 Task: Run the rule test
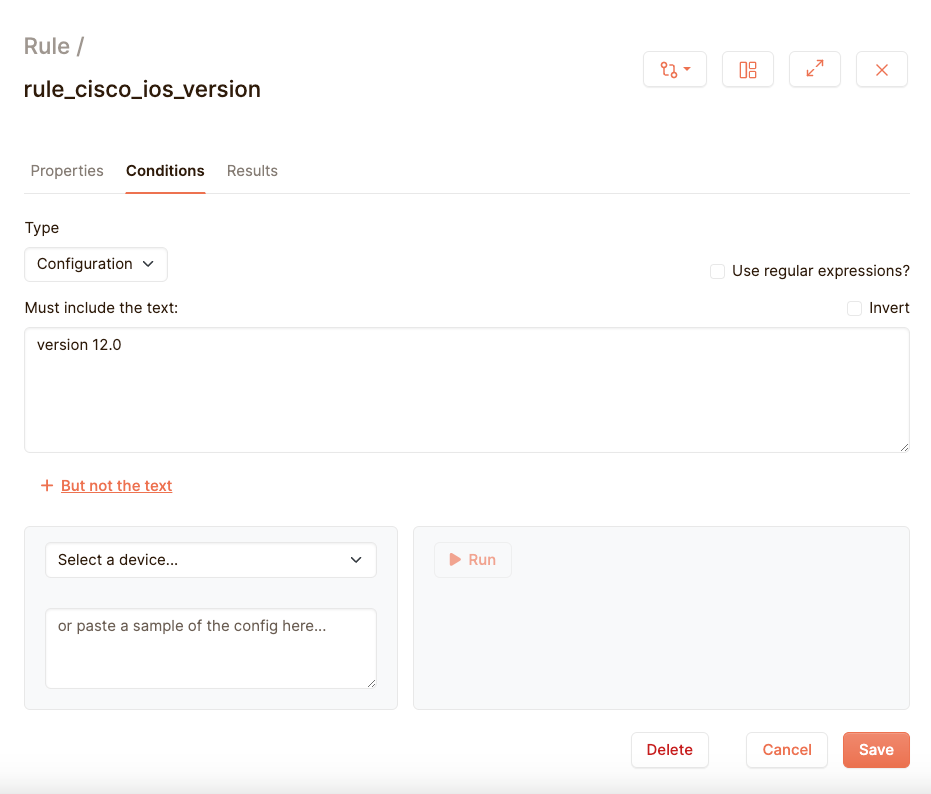(x=473, y=560)
